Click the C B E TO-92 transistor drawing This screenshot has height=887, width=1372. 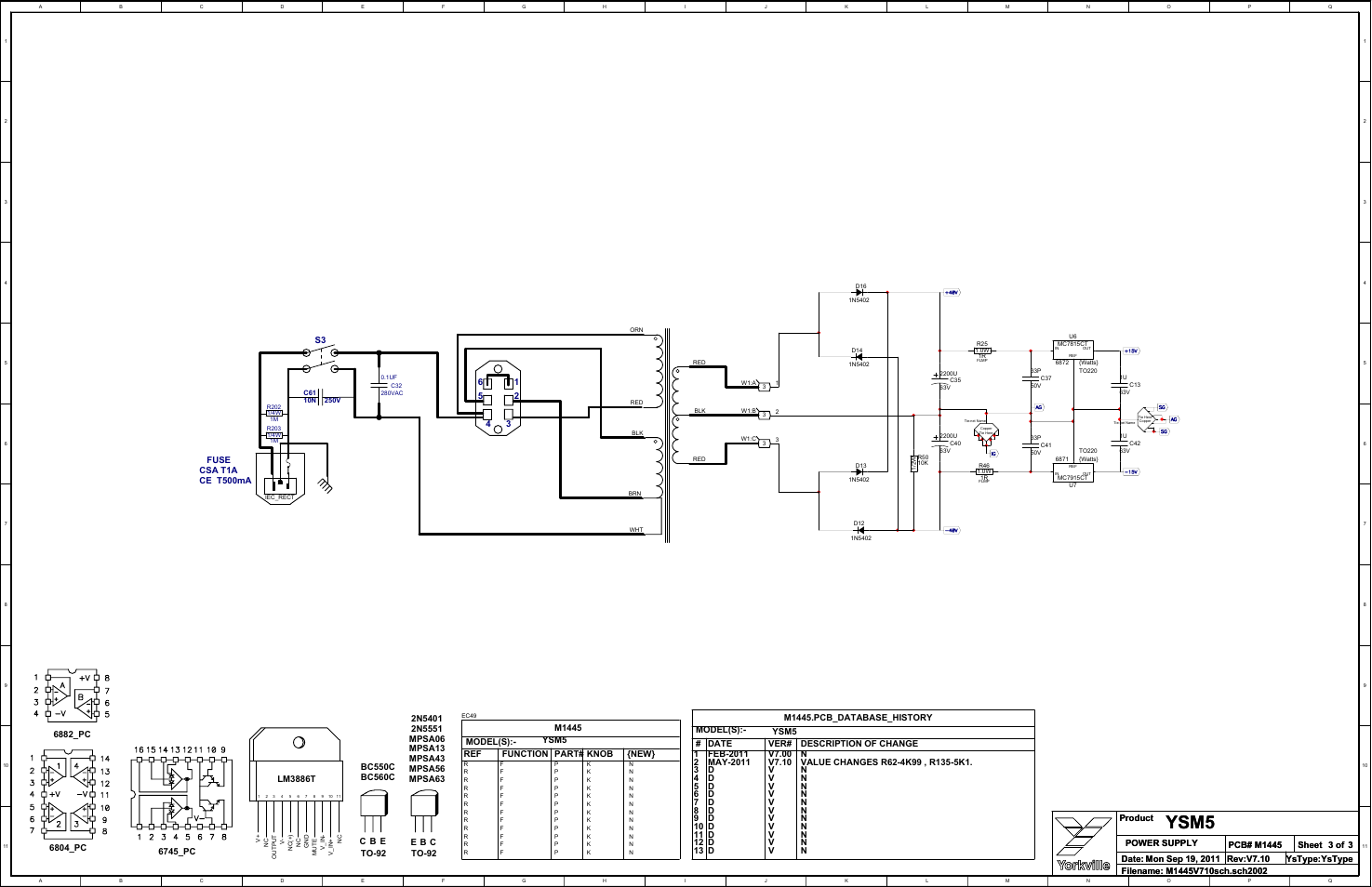(x=373, y=812)
